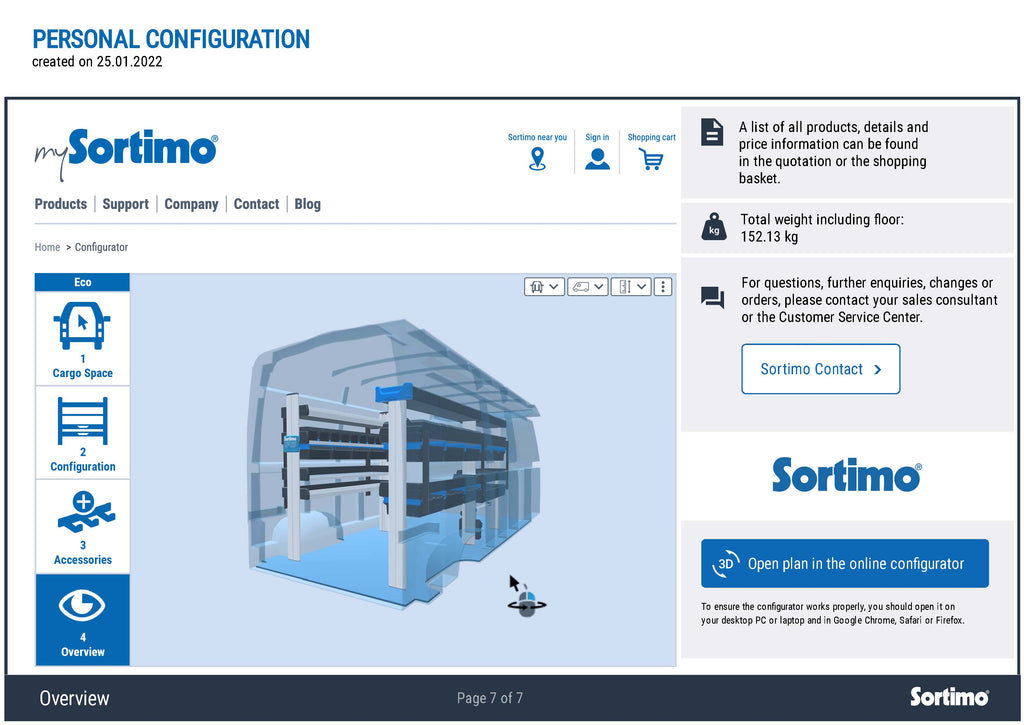
Task: Click the mySortimo logo in the header
Action: point(126,153)
